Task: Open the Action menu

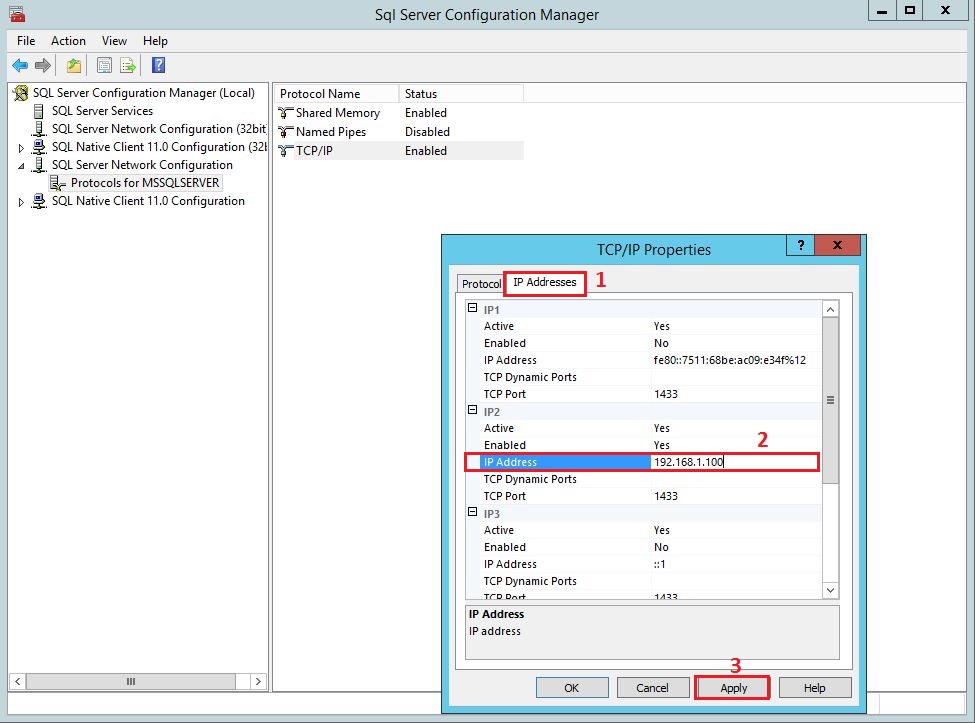Action: (x=68, y=41)
